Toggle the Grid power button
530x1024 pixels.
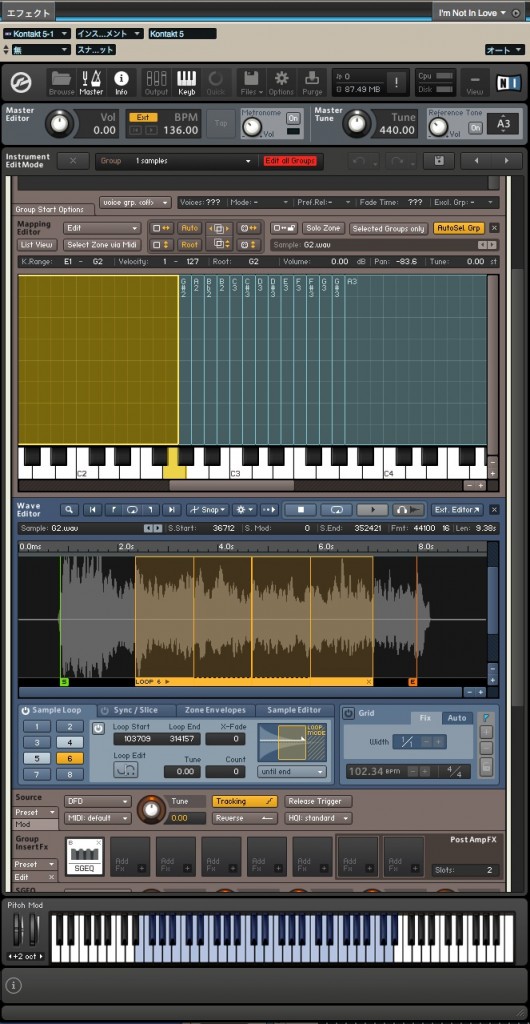pyautogui.click(x=349, y=713)
